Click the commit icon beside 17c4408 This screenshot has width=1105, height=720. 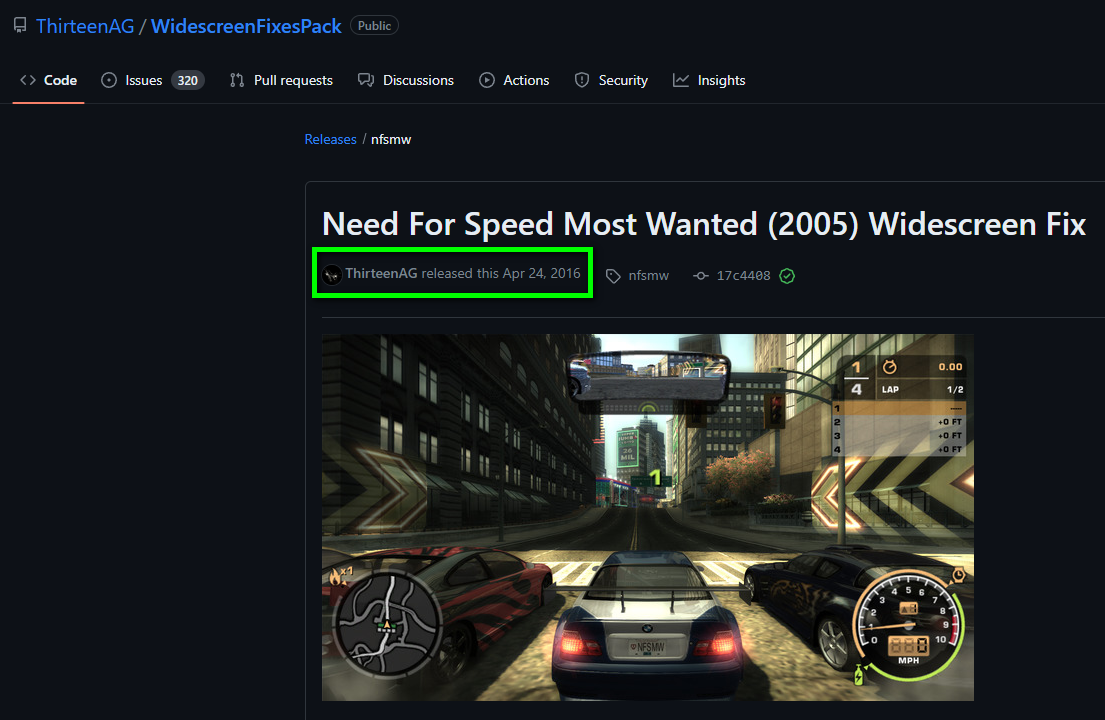click(700, 276)
